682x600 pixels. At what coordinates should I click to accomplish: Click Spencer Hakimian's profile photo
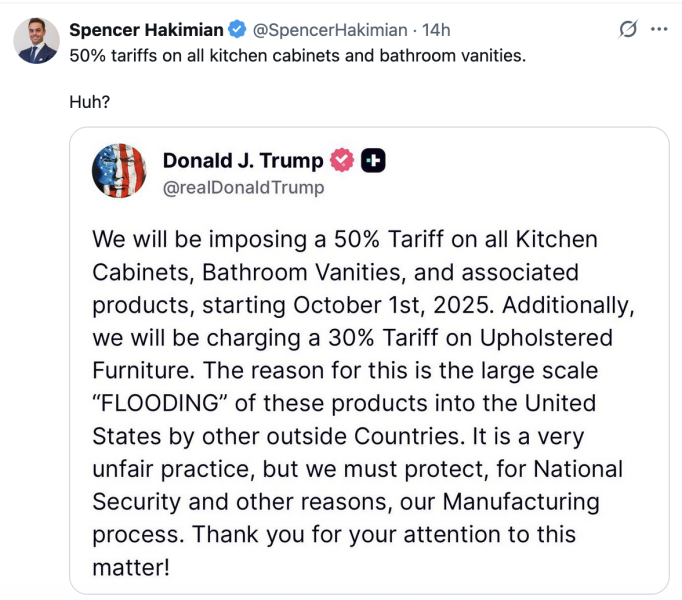pyautogui.click(x=37, y=41)
